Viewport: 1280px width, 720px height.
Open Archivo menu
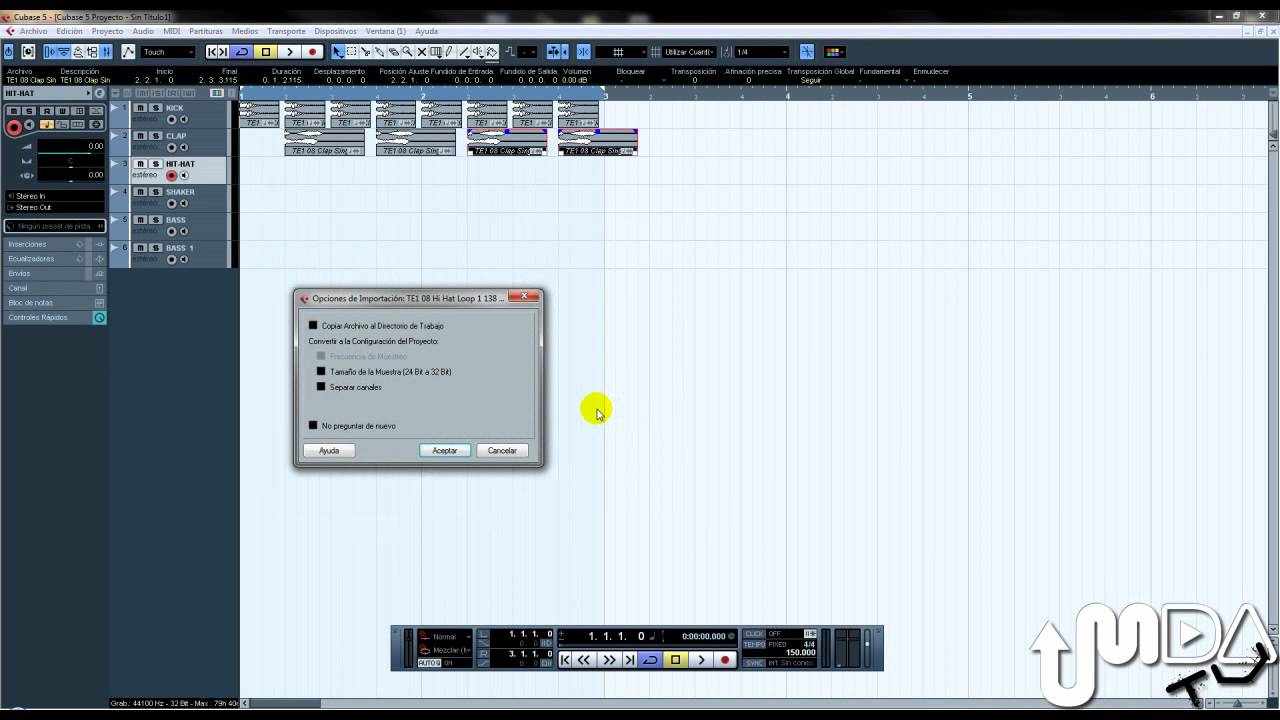[x=33, y=31]
